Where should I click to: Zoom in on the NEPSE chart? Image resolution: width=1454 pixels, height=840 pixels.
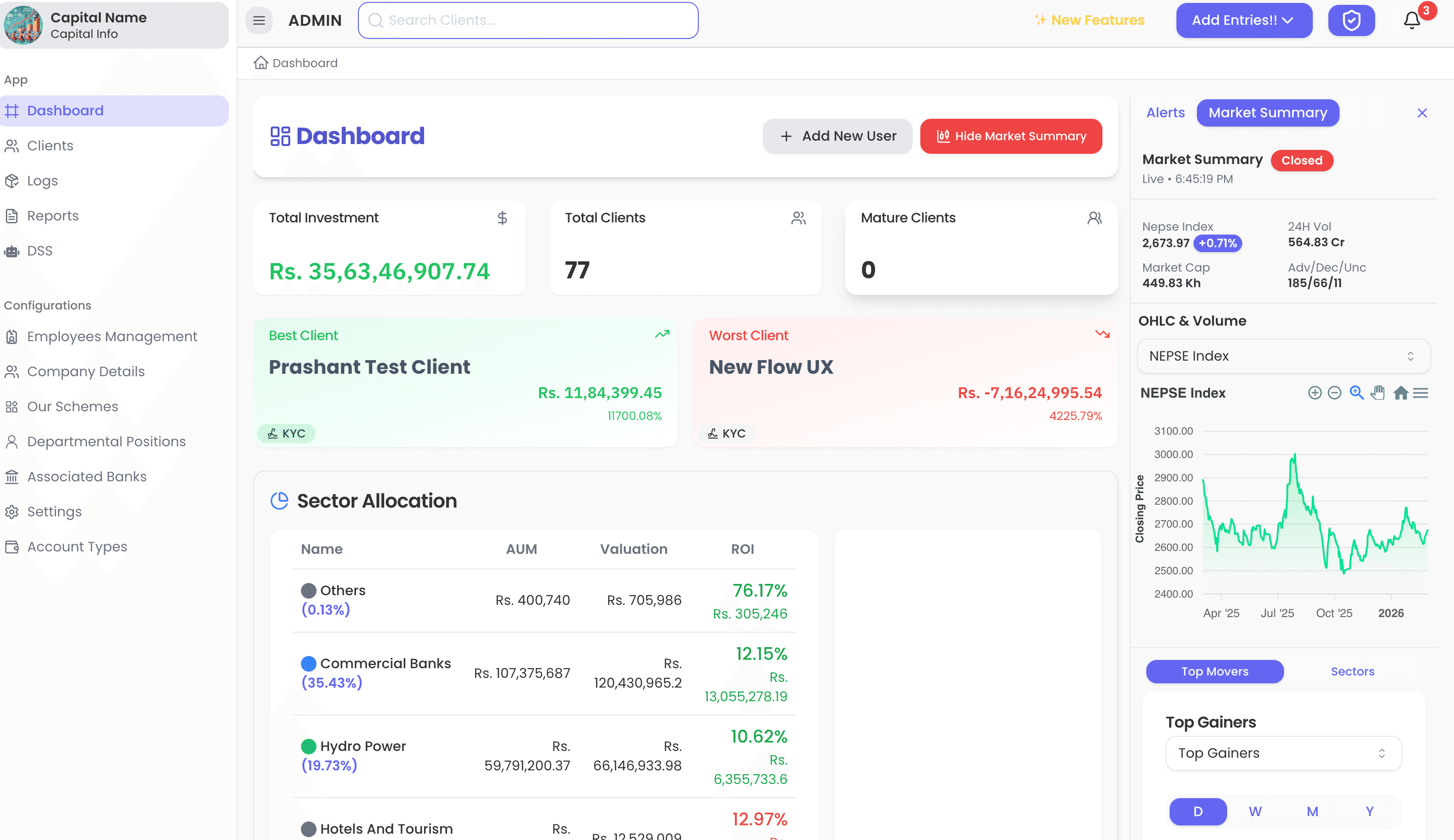coord(1314,393)
